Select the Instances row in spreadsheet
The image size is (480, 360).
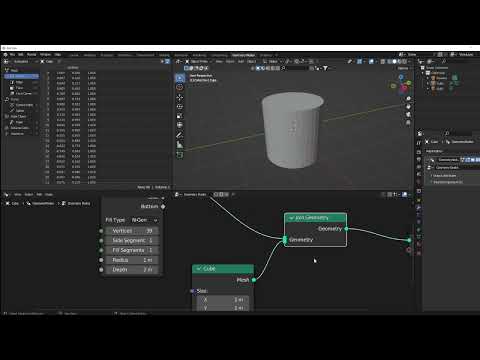(20, 134)
